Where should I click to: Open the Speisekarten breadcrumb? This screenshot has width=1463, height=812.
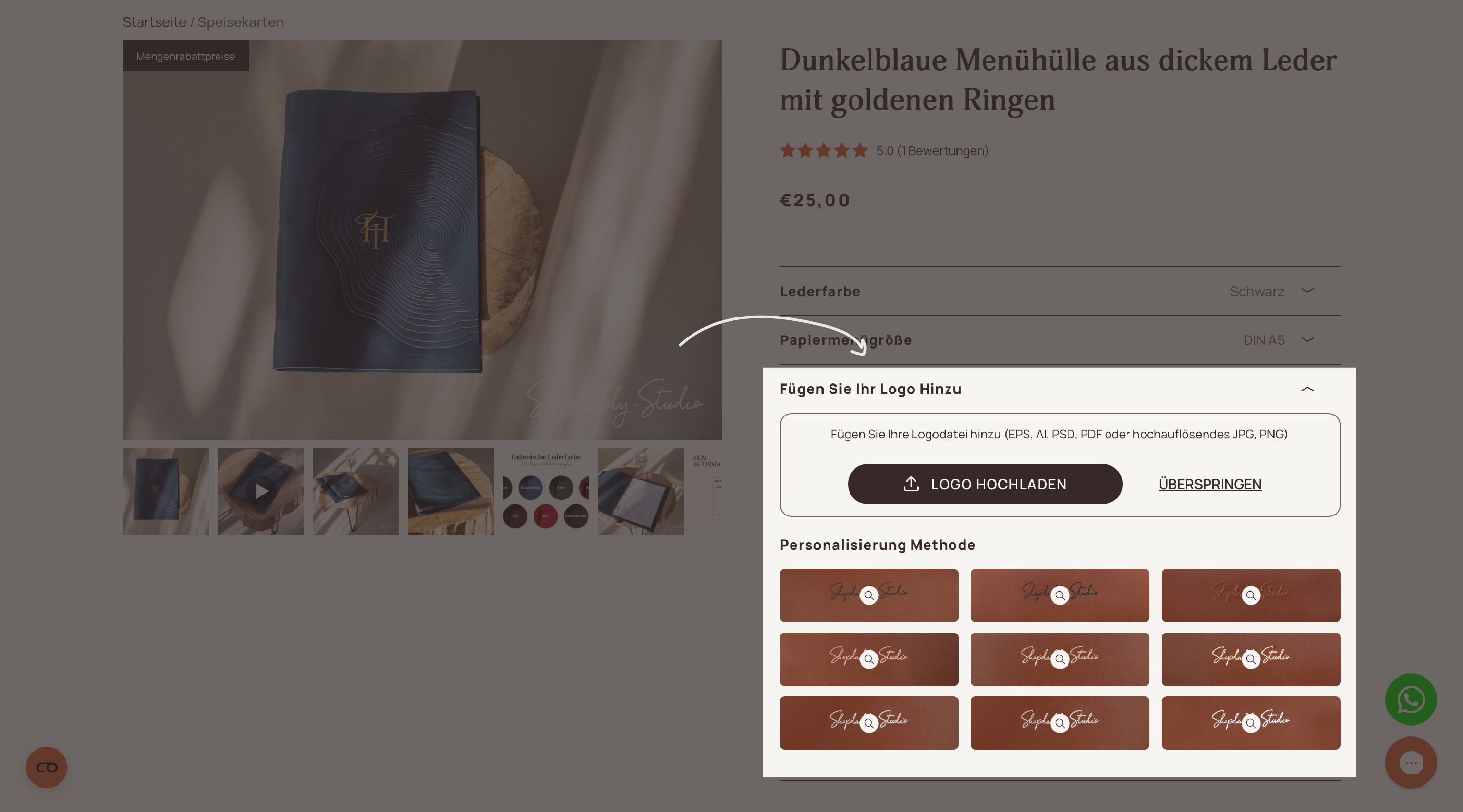click(241, 22)
